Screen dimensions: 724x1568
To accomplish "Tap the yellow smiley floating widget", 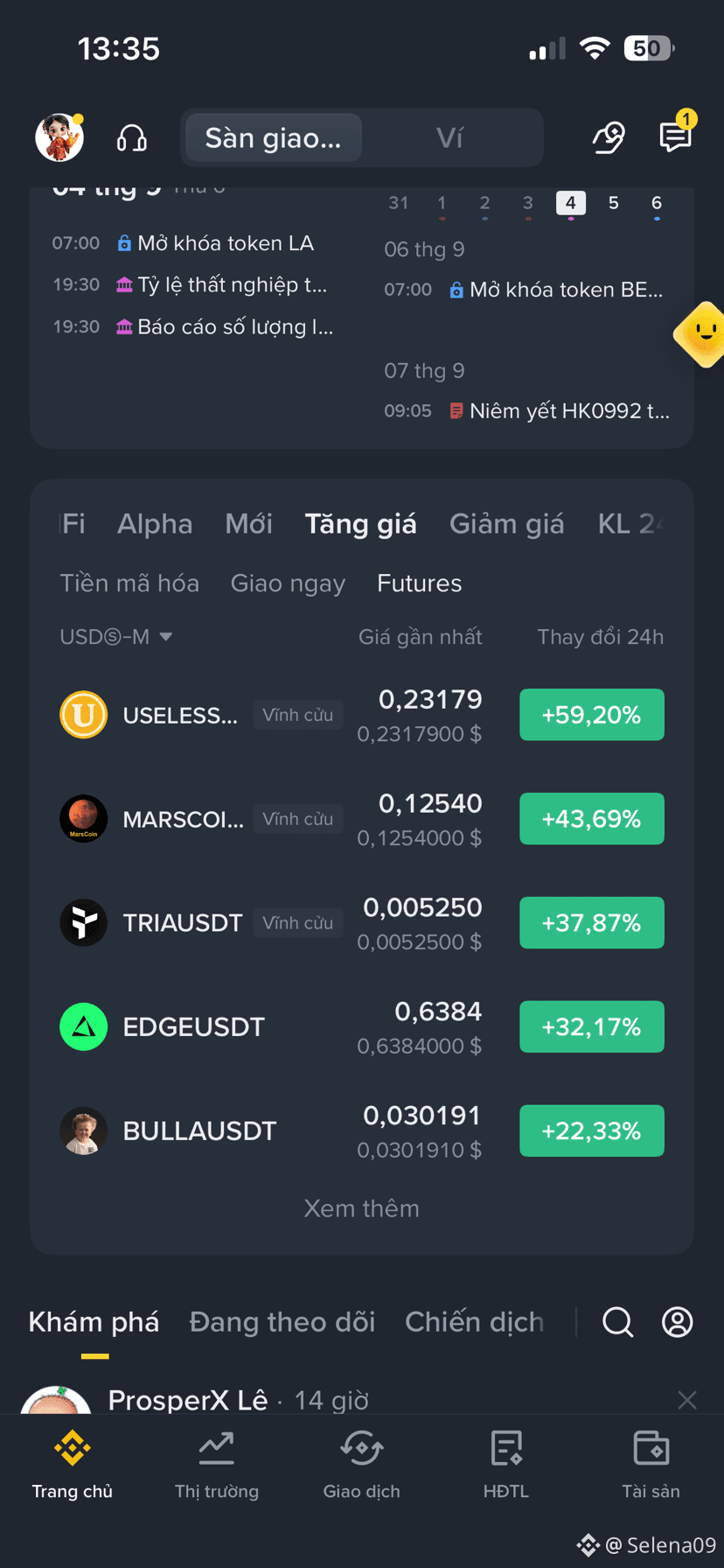I will pos(701,334).
